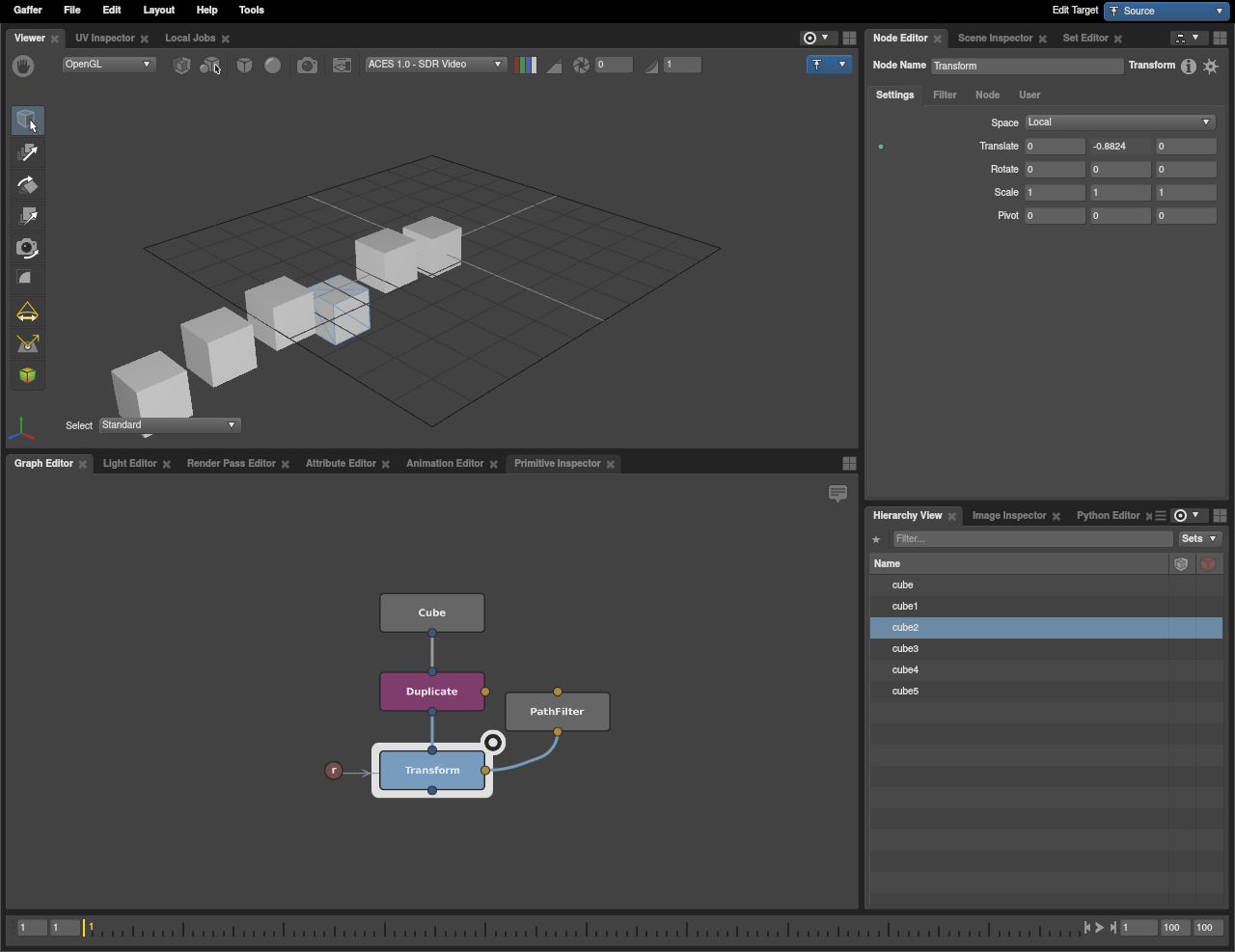Toggle the viewer RGB channel soloing
The width and height of the screenshot is (1235, 952).
click(526, 65)
